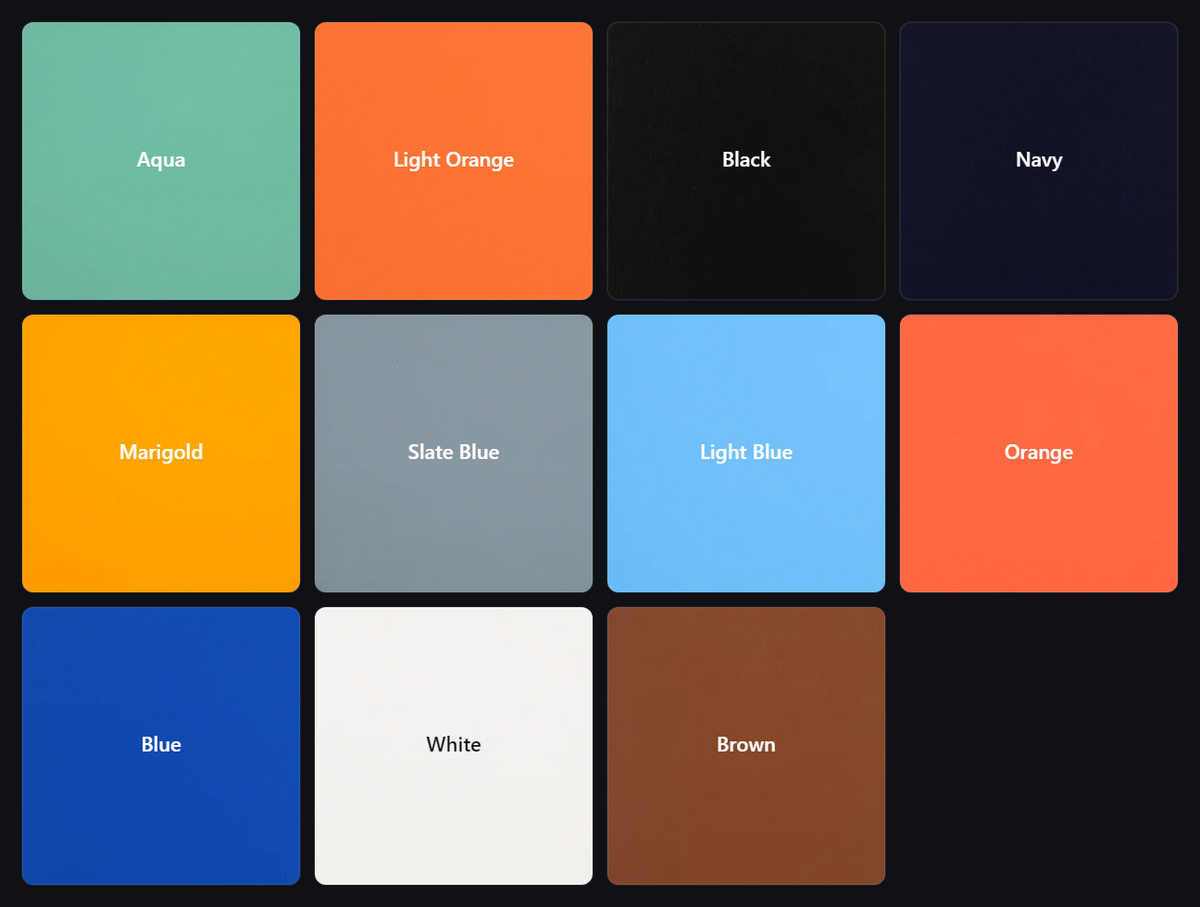
Task: Click the Marigold swatch
Action: [161, 453]
